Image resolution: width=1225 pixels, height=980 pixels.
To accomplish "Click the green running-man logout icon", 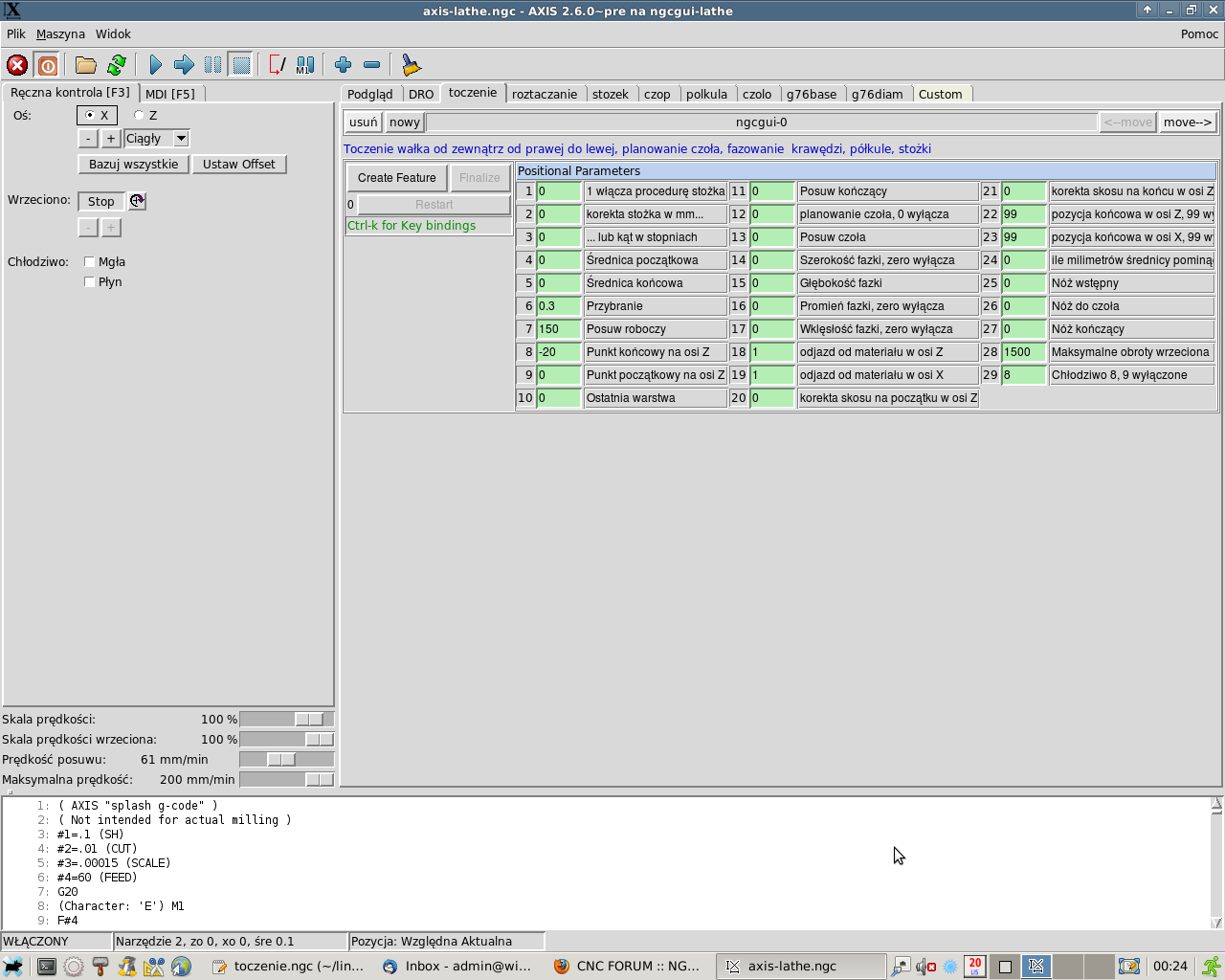I will click(x=1212, y=967).
